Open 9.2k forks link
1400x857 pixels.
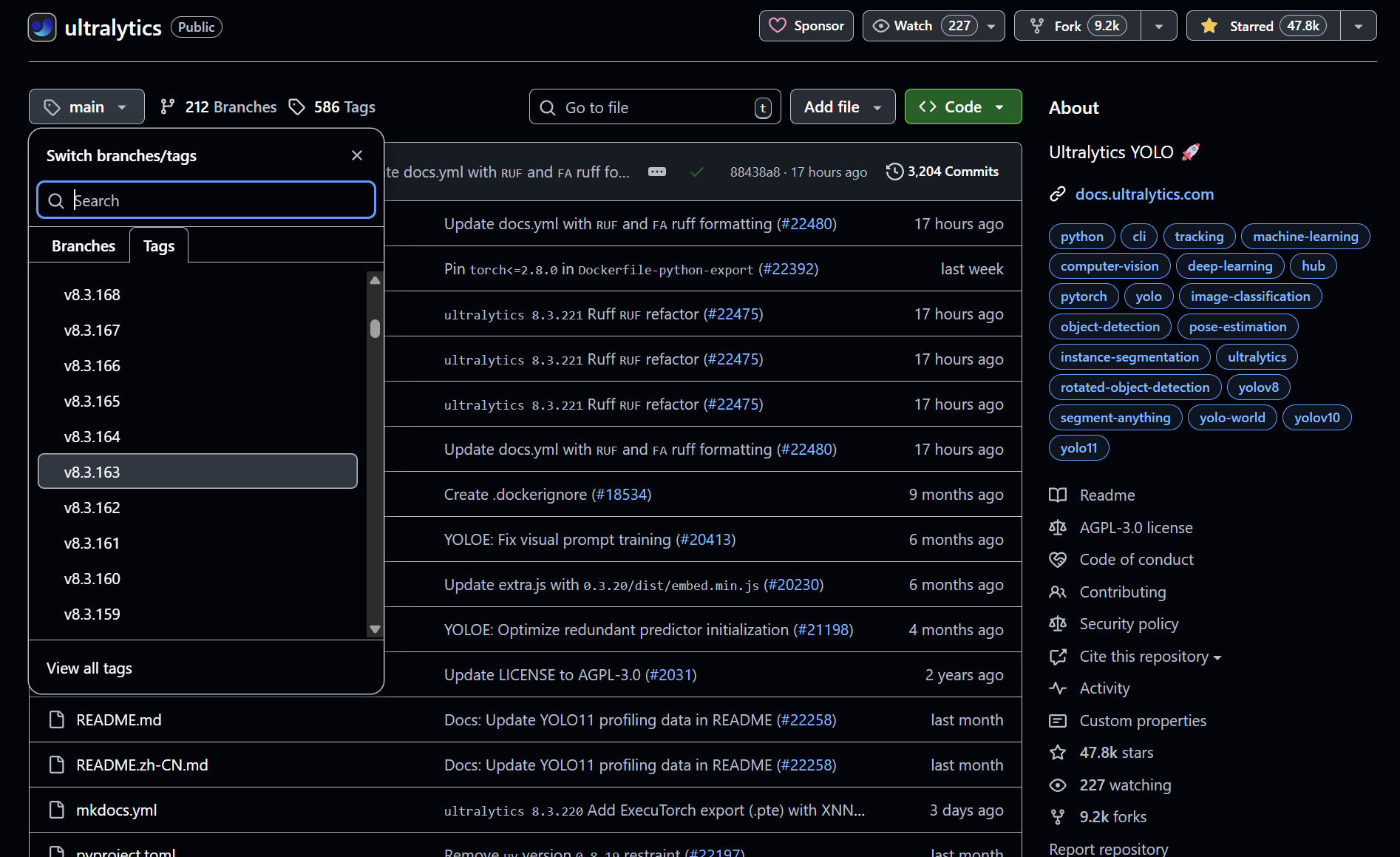click(1098, 817)
